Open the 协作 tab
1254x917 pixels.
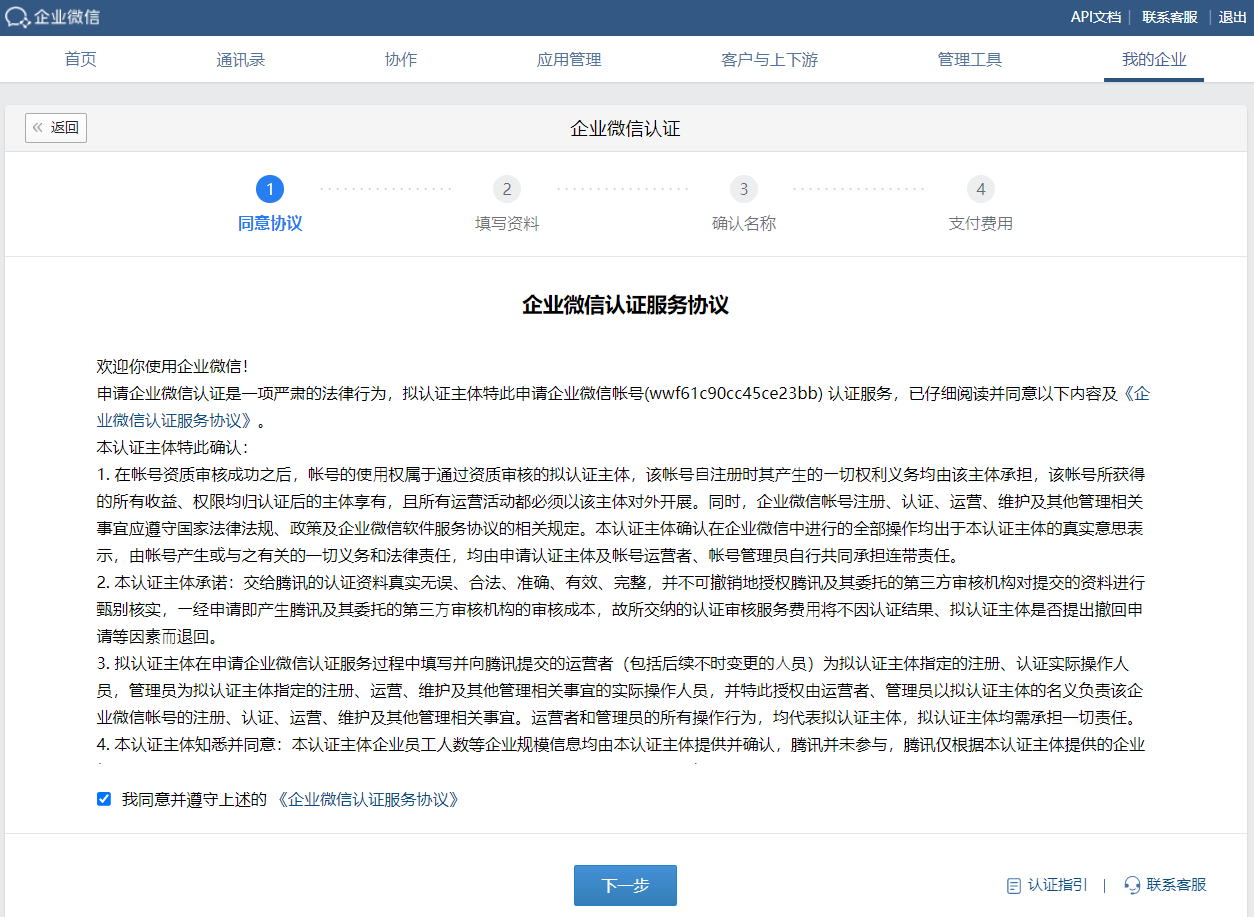point(401,59)
